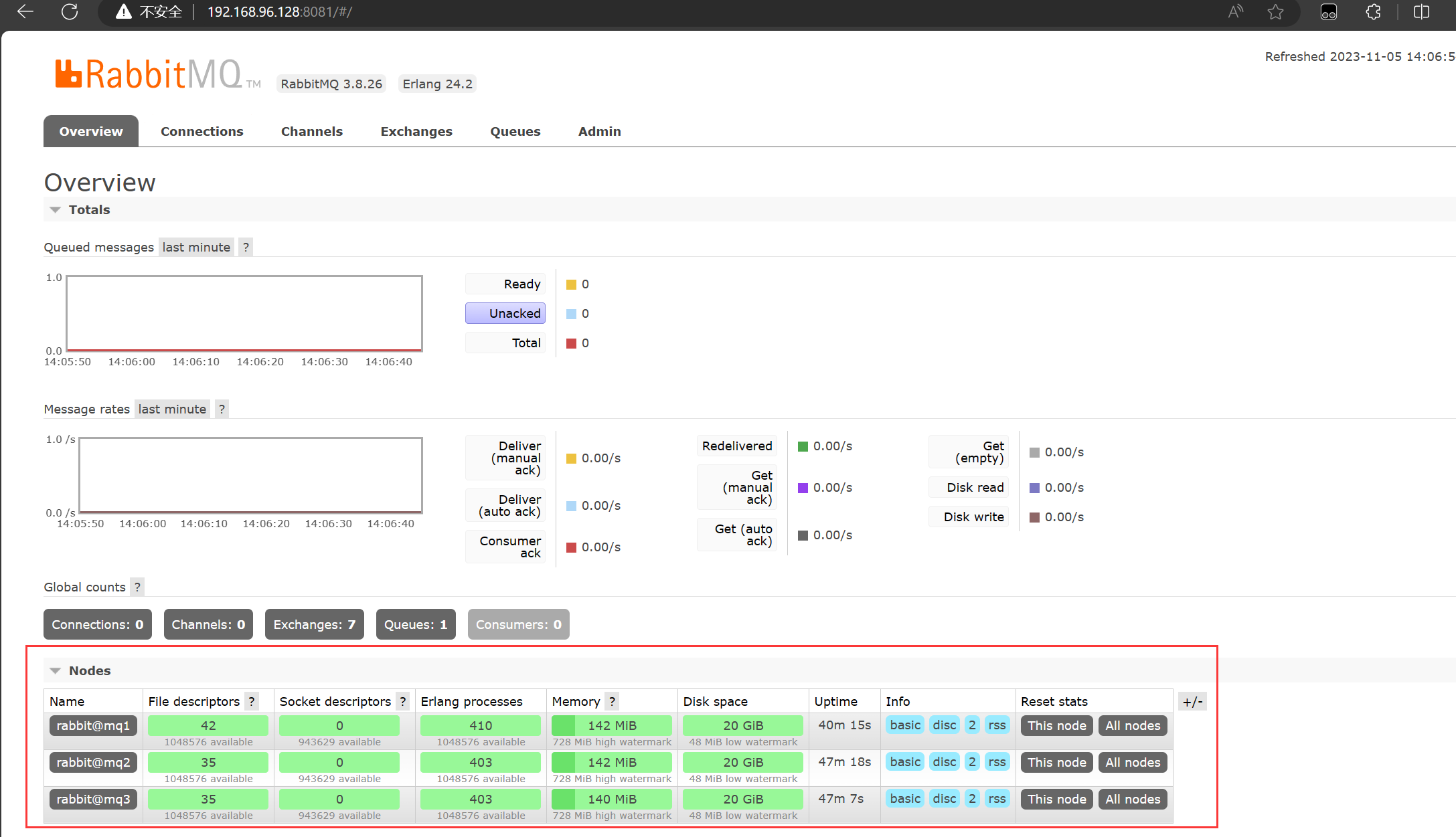Click the RabbitMQ 3.8.26 version label
Screen dimensions: 1456x837
pos(331,84)
